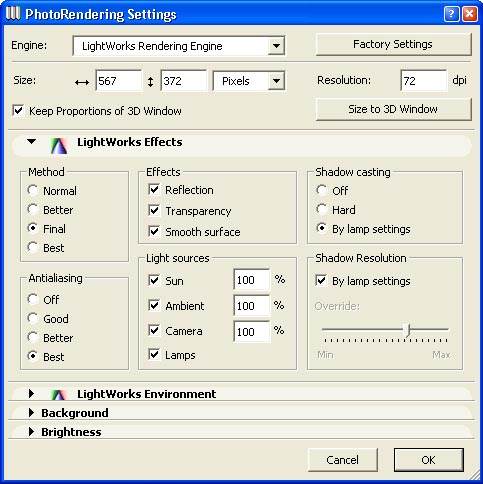Open the Engine dropdown list
This screenshot has height=484, width=483.
tap(276, 46)
